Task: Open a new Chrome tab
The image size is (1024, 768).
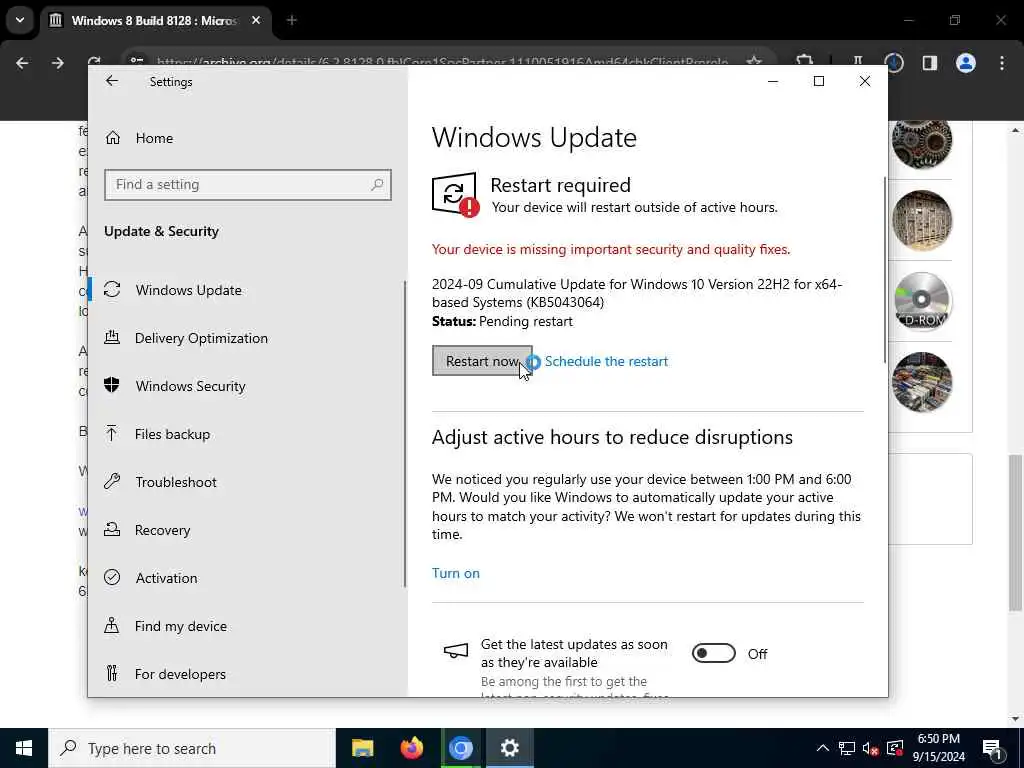Action: tap(292, 21)
